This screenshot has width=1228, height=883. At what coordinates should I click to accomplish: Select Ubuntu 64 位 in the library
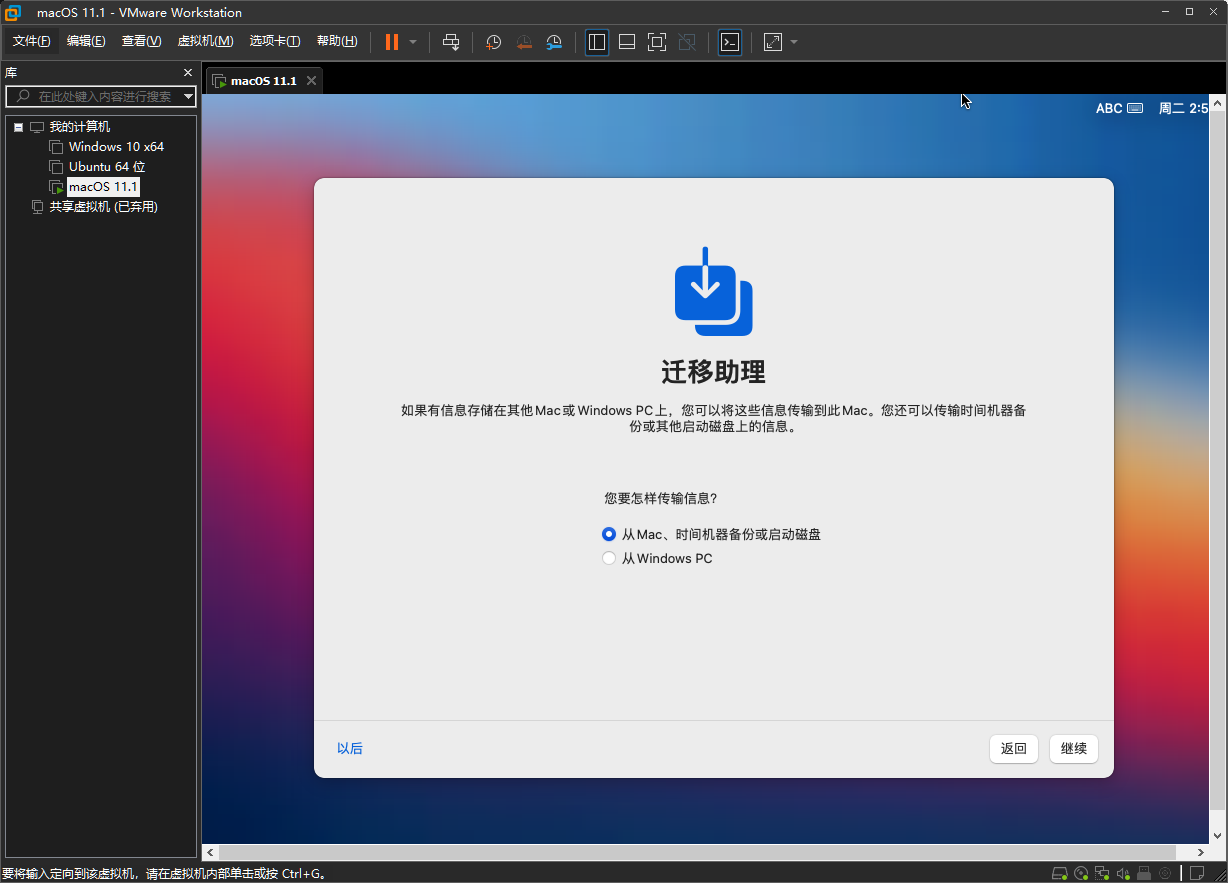click(107, 167)
